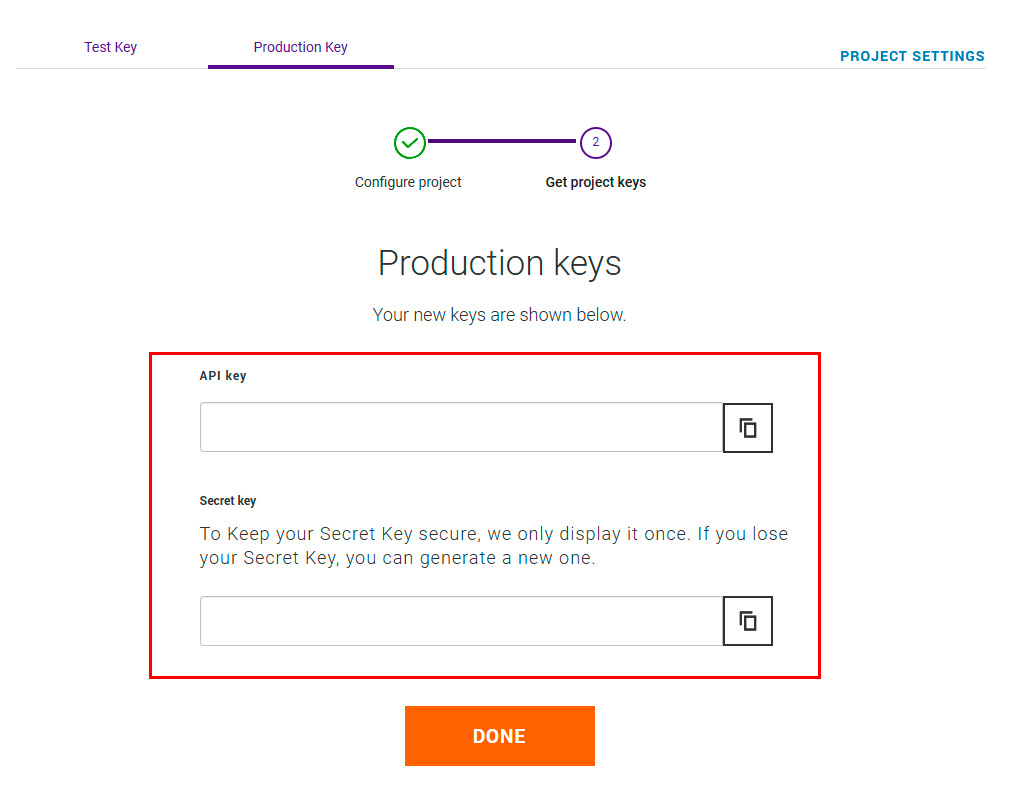The width and height of the screenshot is (1020, 798).
Task: Click the Configure project step label
Action: [408, 182]
